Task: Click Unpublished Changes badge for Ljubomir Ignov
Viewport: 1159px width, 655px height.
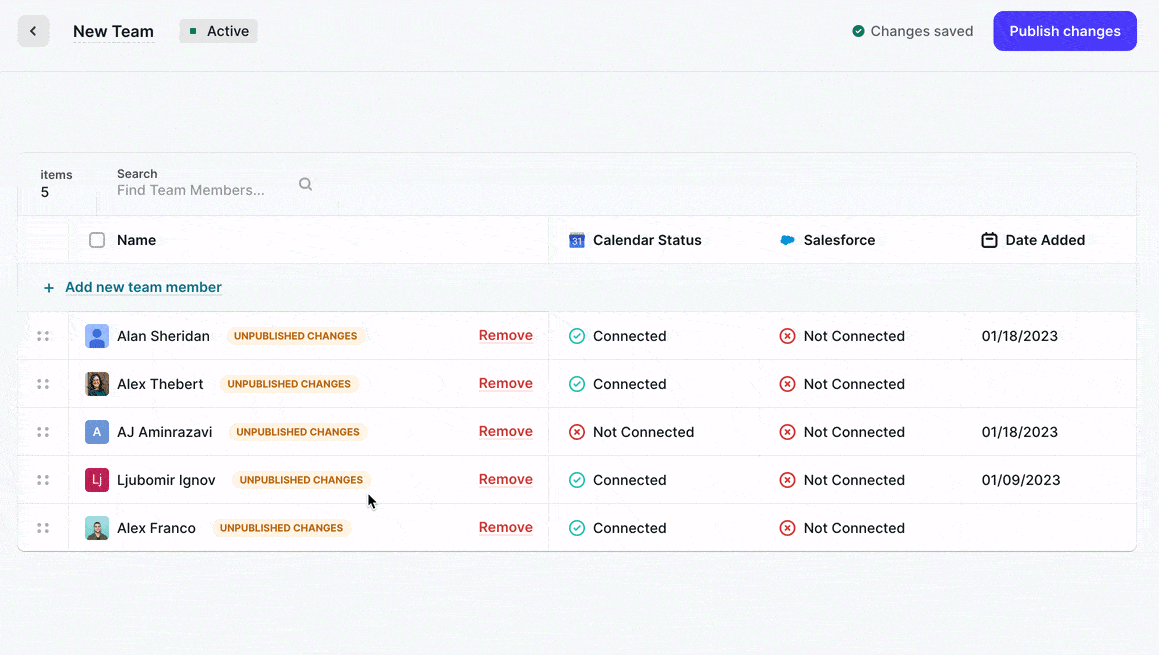Action: (301, 480)
